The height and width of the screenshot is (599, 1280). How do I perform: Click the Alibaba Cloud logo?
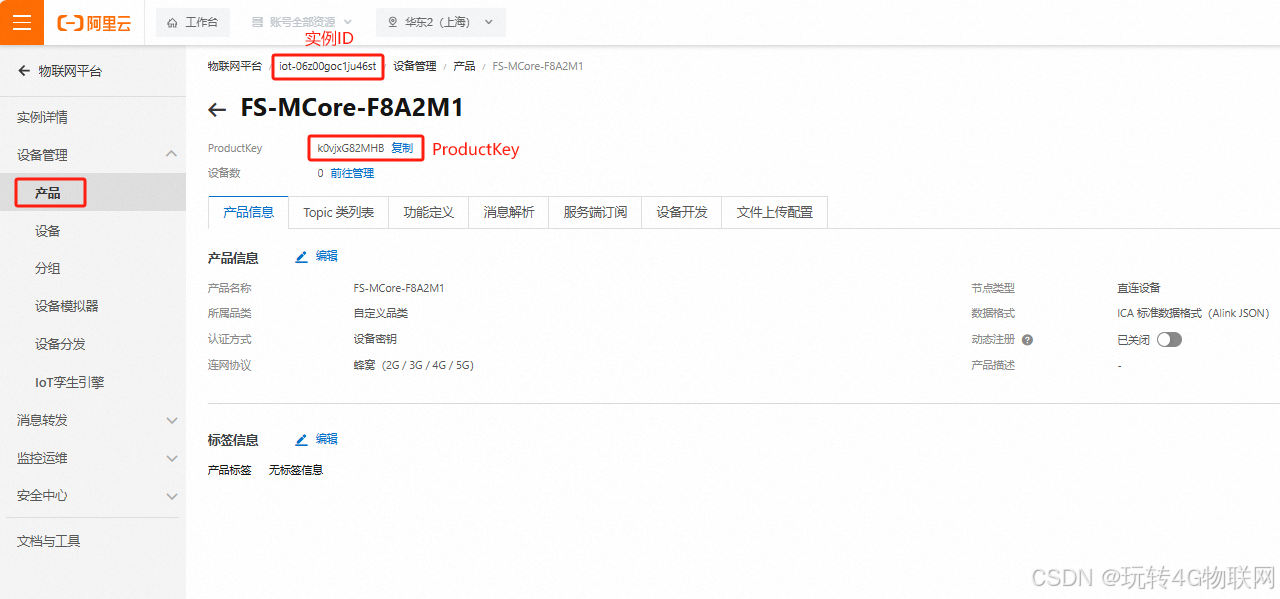pyautogui.click(x=94, y=22)
